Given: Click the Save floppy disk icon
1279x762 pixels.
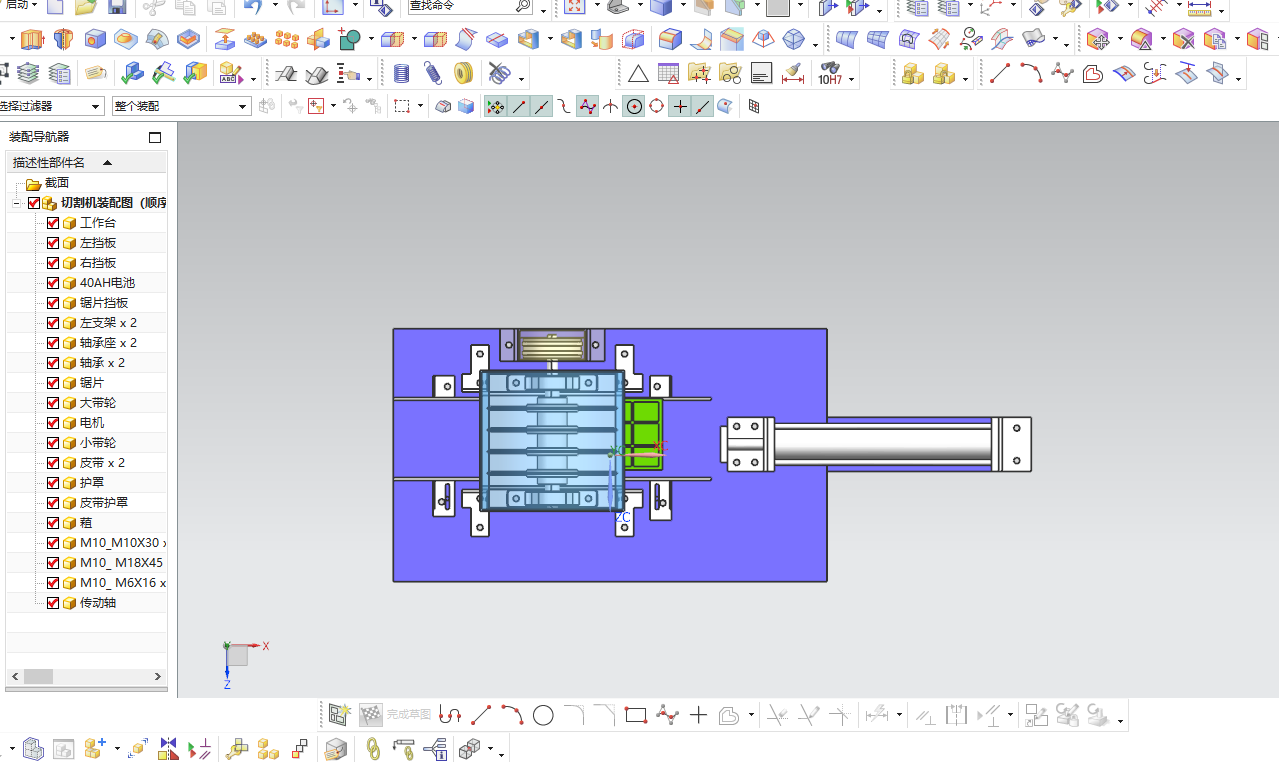Looking at the screenshot, I should point(116,8).
